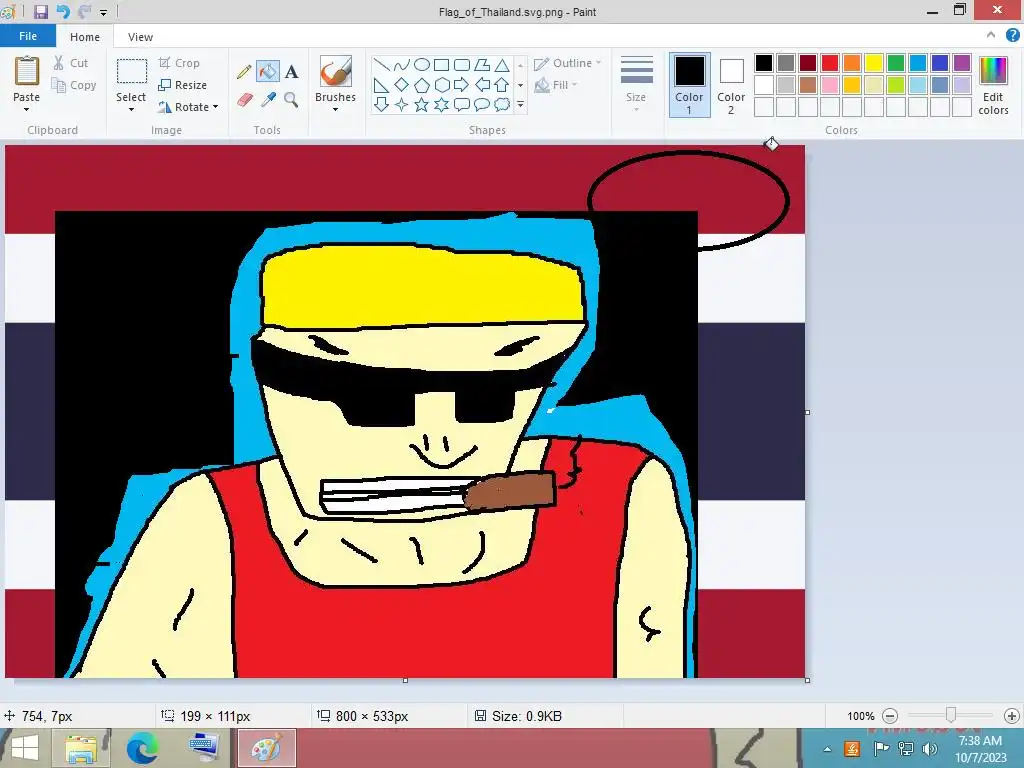1024x768 pixels.
Task: Click the zoom out minus button
Action: click(889, 716)
